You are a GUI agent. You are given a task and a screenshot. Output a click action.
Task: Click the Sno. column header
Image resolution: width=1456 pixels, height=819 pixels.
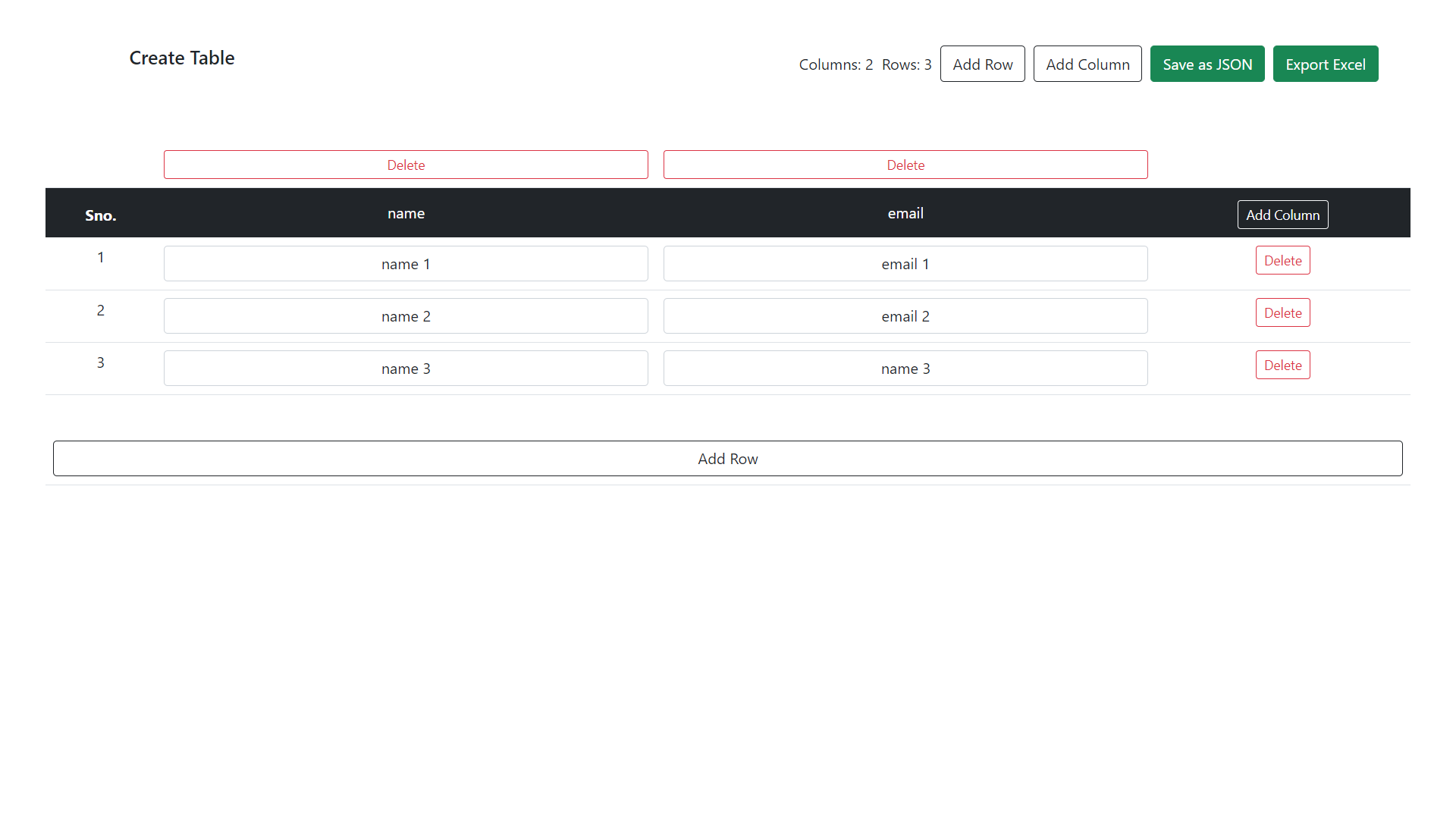click(100, 216)
